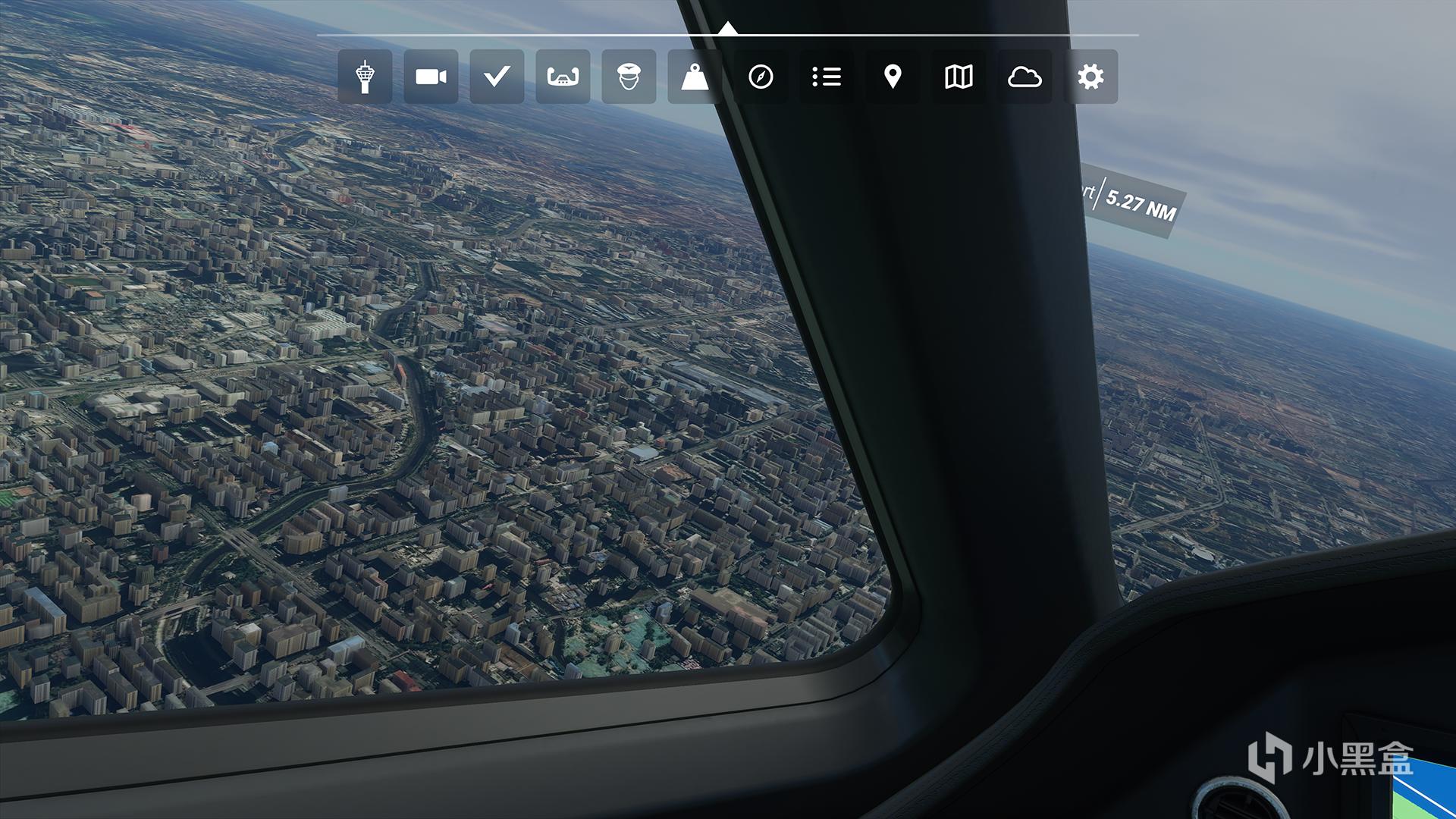Open the Fuel and weight panel
This screenshot has height=819, width=1456.
click(x=695, y=77)
